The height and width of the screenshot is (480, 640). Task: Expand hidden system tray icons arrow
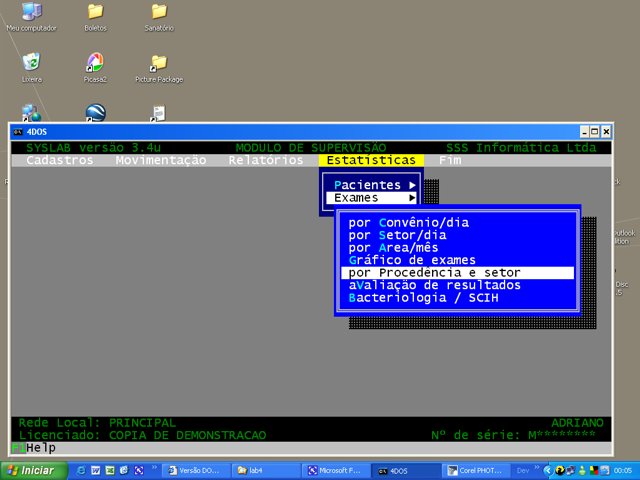[547, 471]
